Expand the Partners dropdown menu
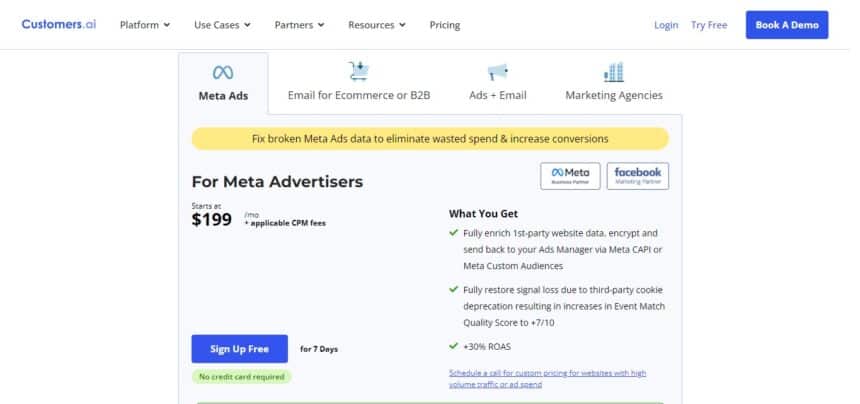Screen dimensions: 860x404 (299, 25)
